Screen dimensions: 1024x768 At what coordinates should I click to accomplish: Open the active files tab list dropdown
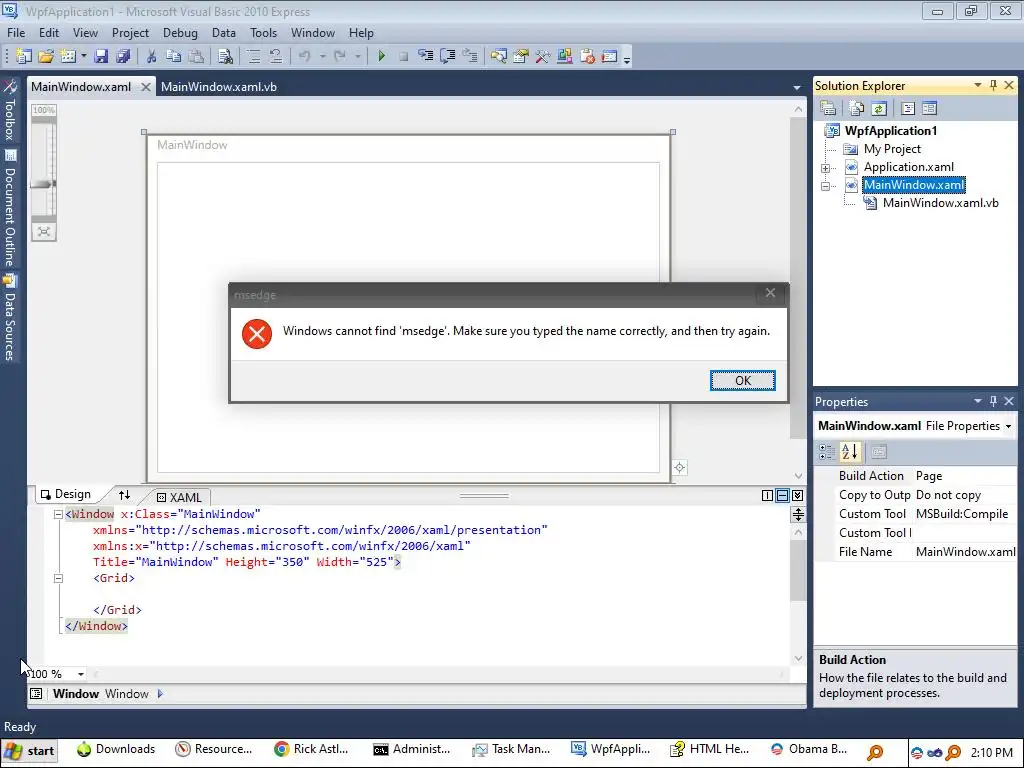pyautogui.click(x=797, y=87)
